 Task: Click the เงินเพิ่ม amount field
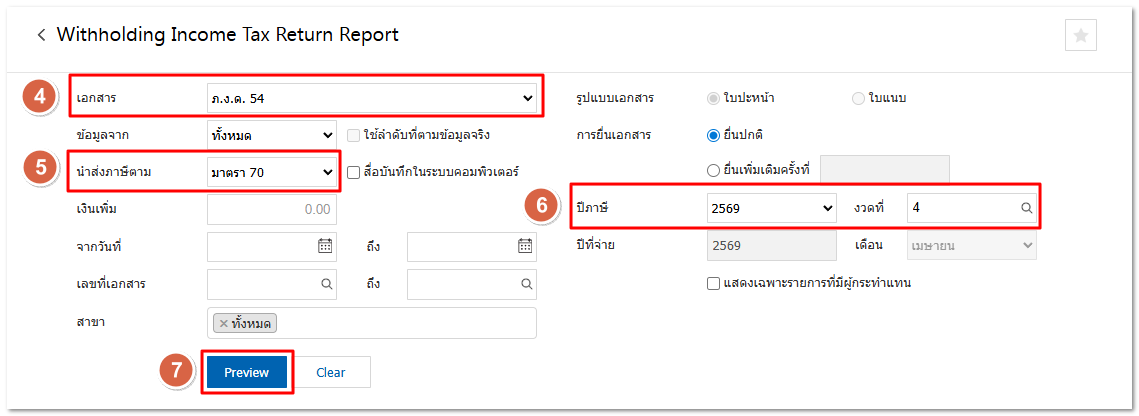pyautogui.click(x=271, y=209)
